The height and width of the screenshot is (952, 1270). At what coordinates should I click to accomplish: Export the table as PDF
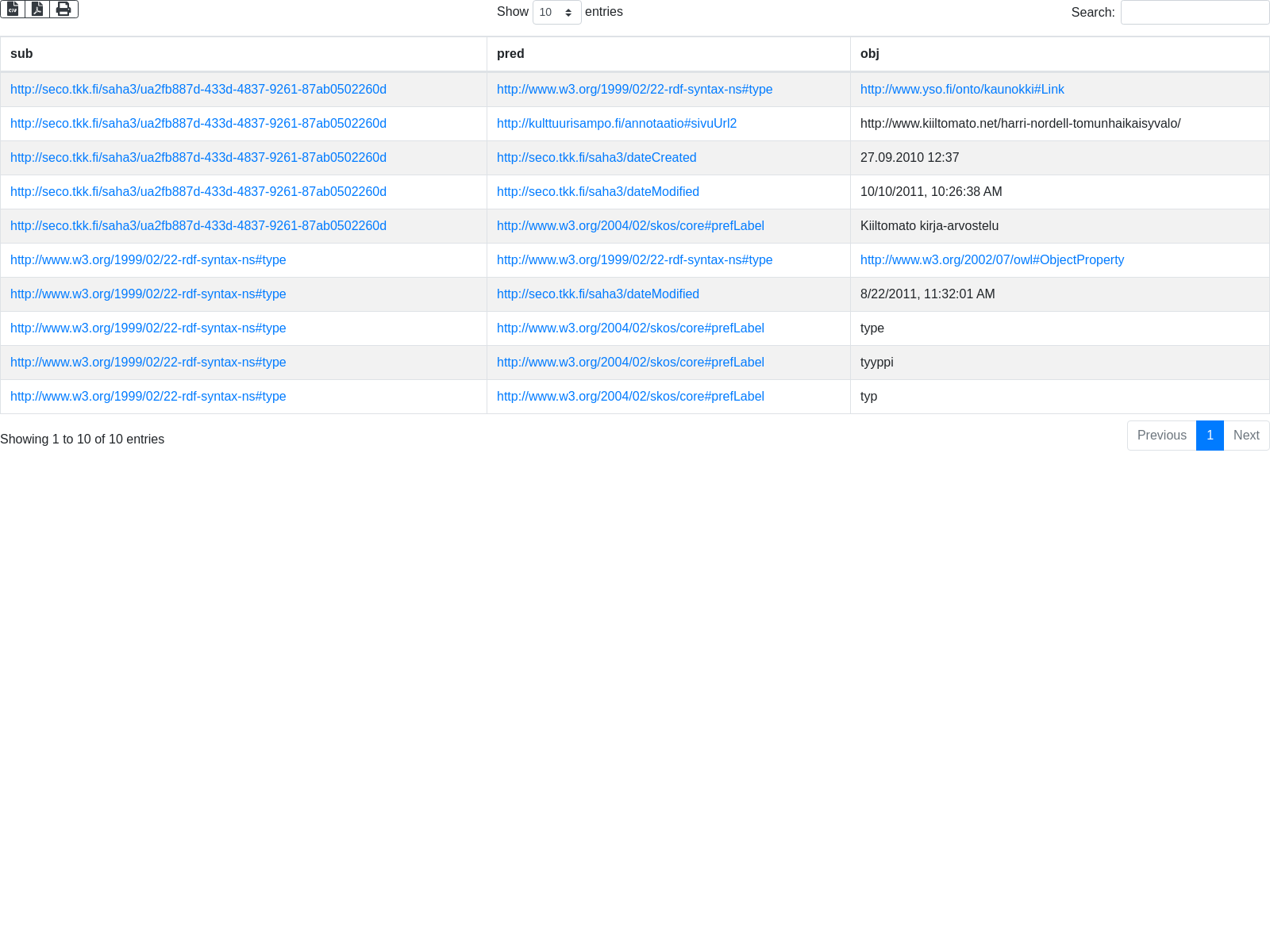[x=37, y=9]
